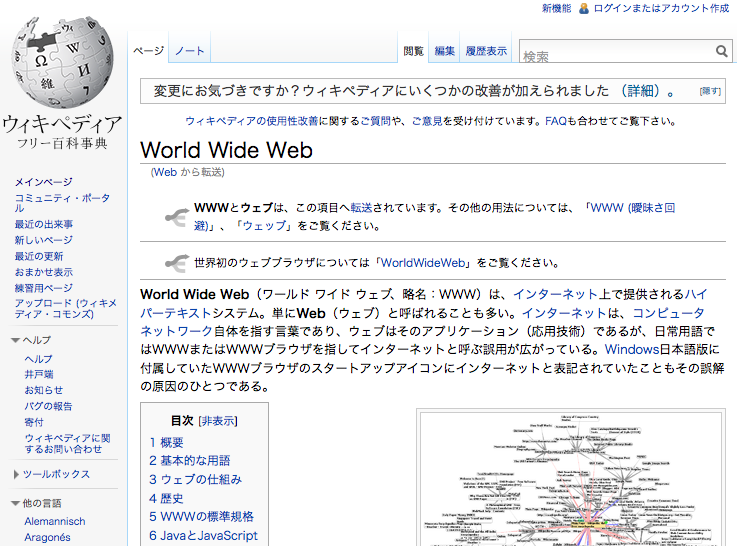Click おまかせ表示 random article link
Image resolution: width=737 pixels, height=546 pixels.
tap(43, 272)
